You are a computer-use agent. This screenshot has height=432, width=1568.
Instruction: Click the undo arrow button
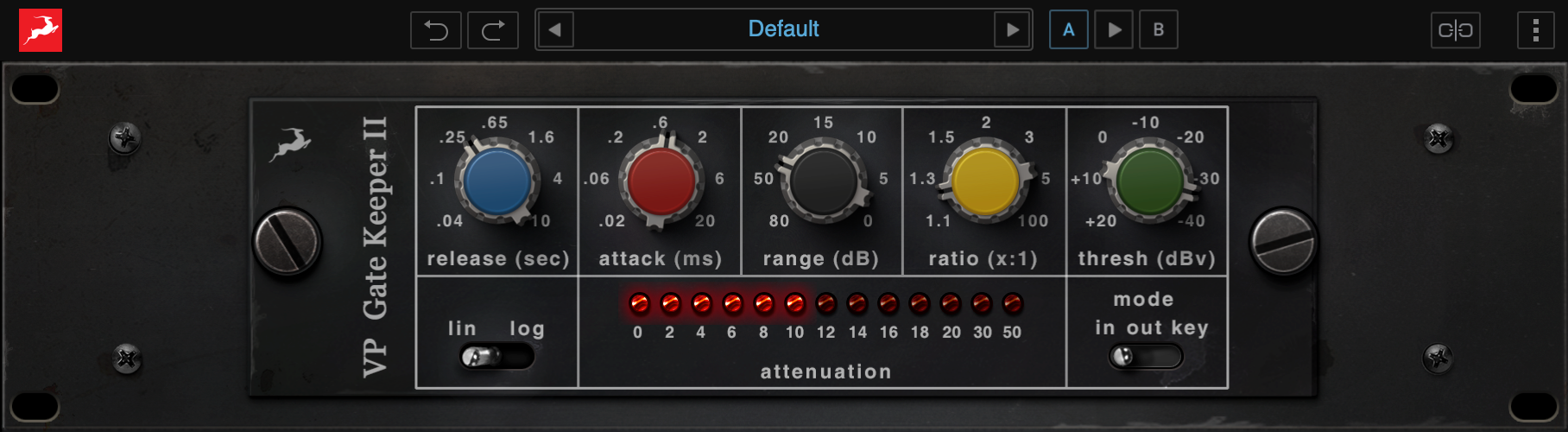click(x=436, y=30)
